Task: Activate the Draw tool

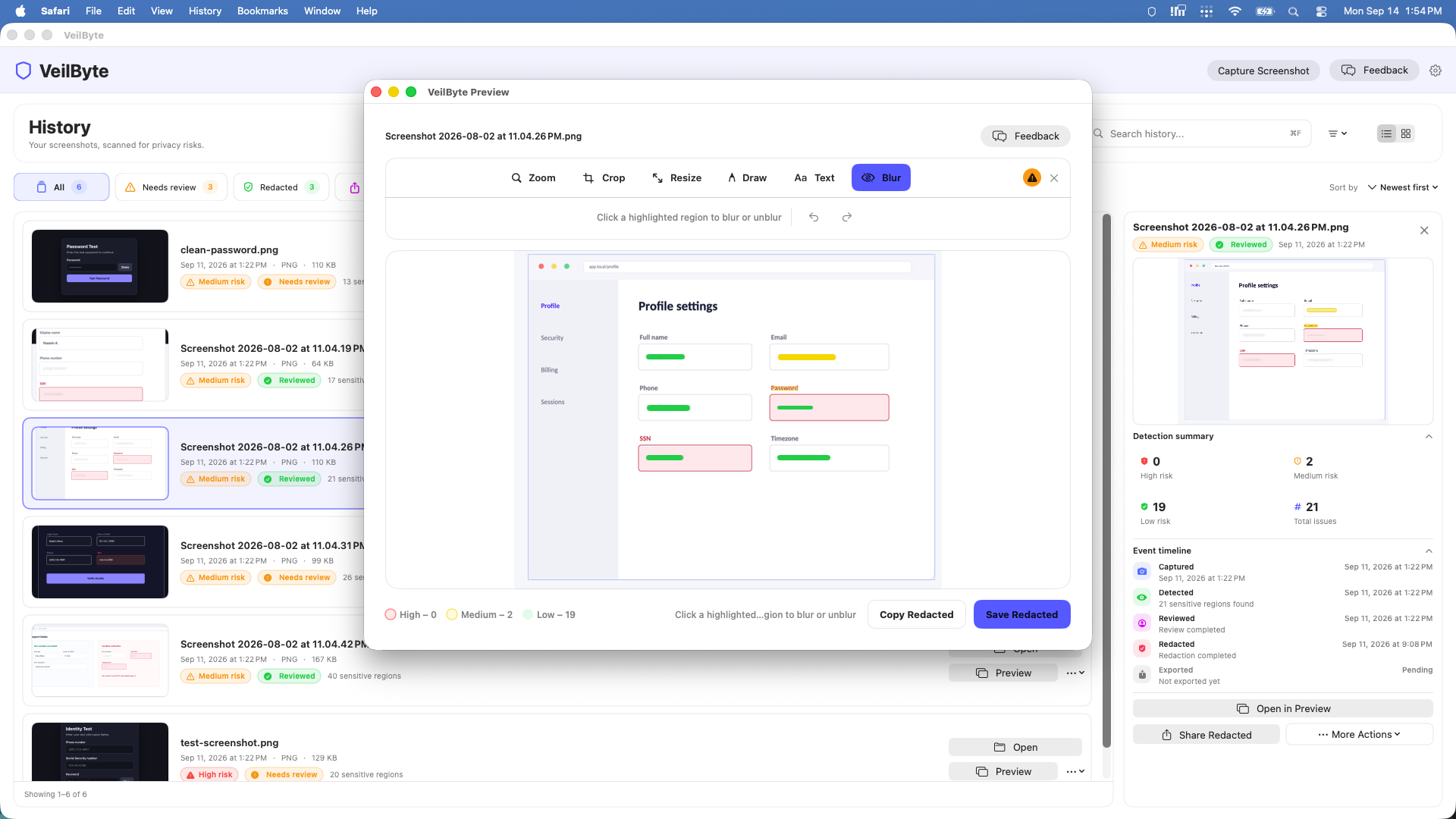Action: click(747, 177)
